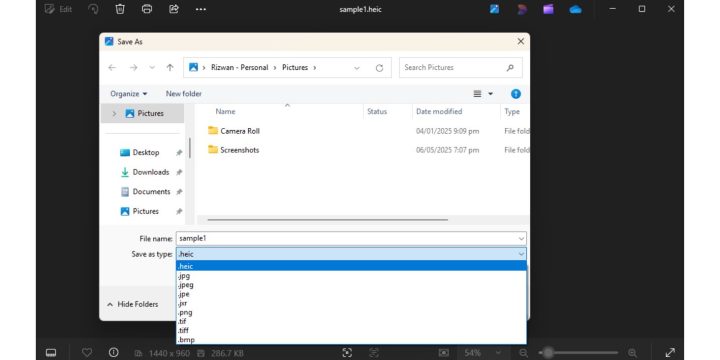Click the scan text icon in bottom bar
The image size is (720, 360).
[374, 353]
